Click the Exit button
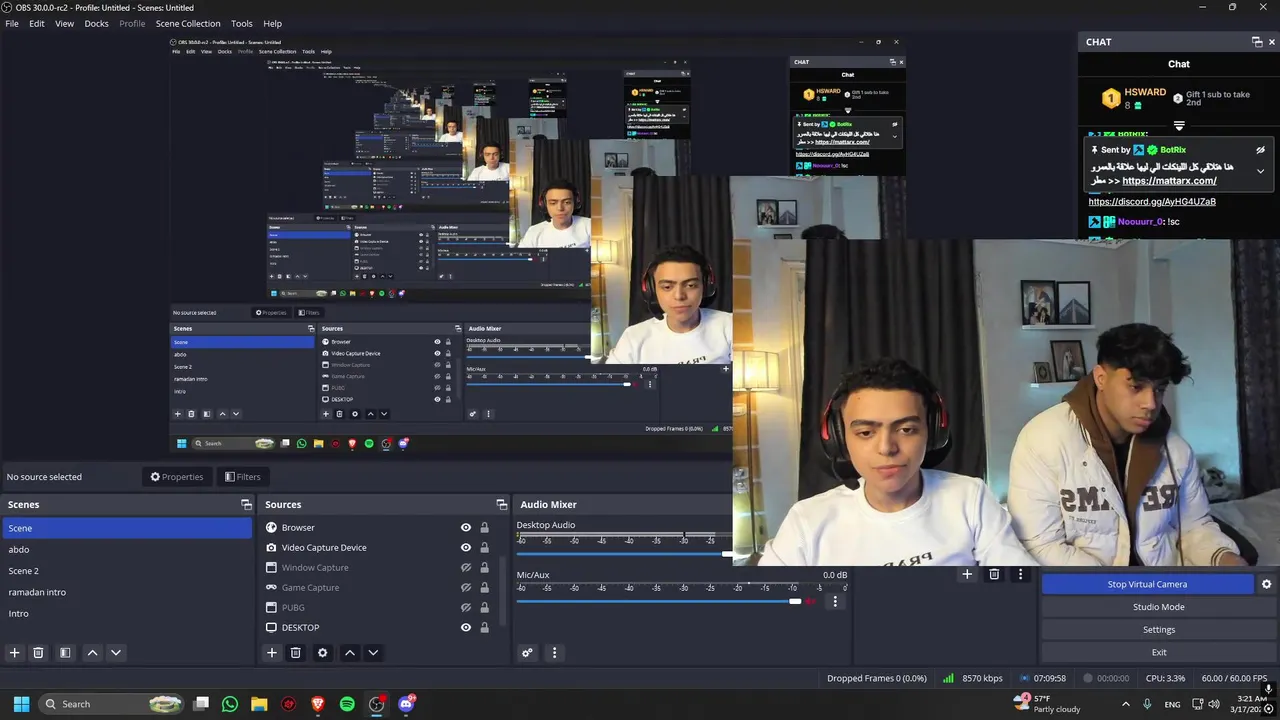This screenshot has height=720, width=1280. [x=1159, y=652]
